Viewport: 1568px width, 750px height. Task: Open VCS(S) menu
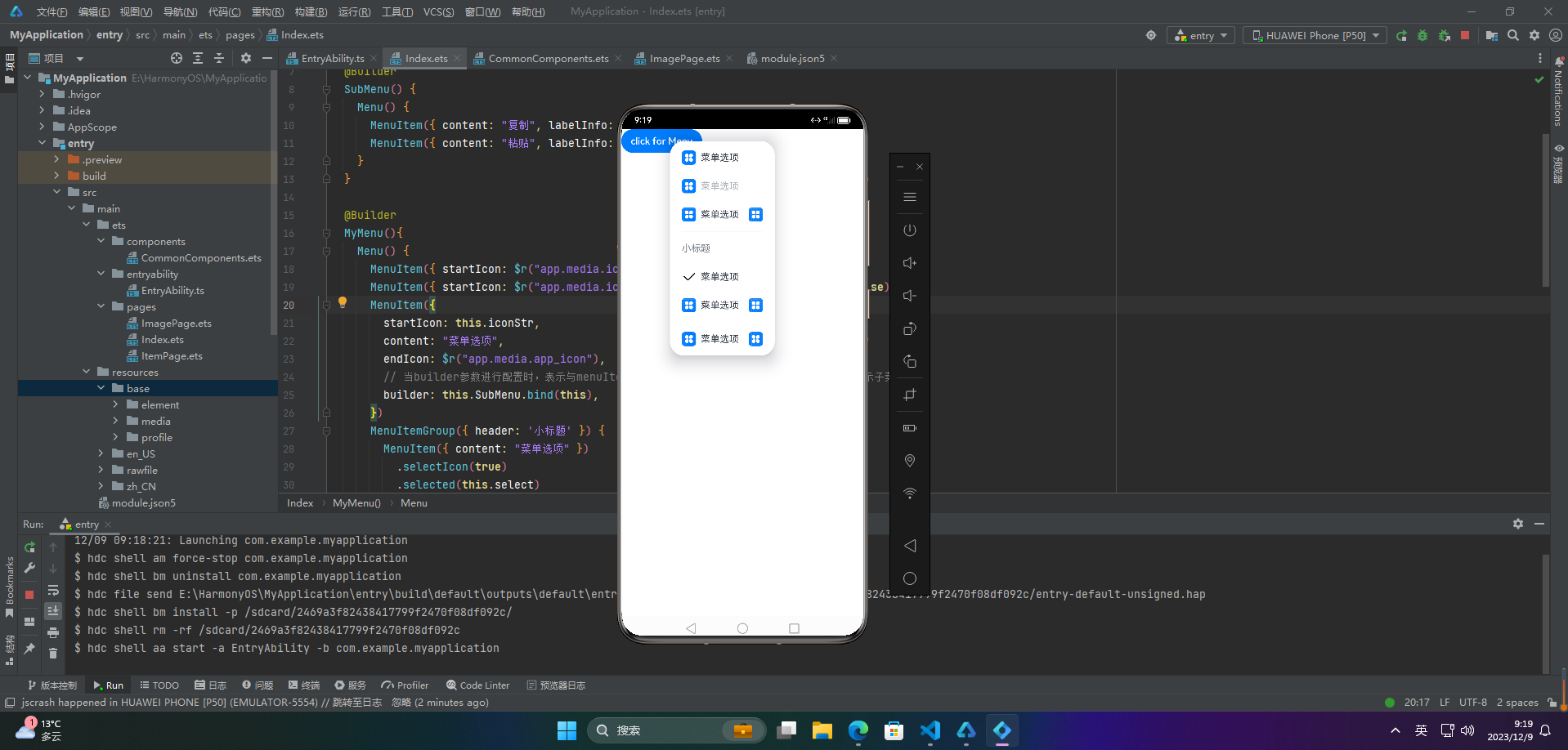click(438, 11)
